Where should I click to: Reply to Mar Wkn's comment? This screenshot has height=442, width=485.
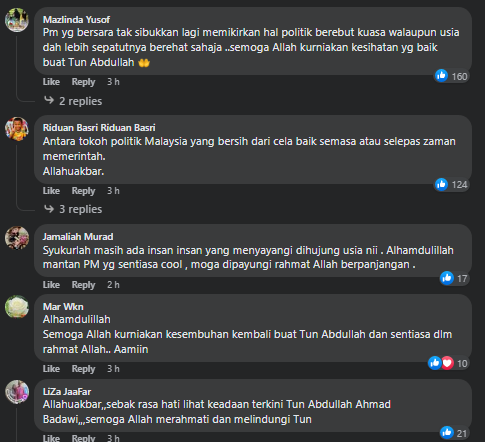point(83,369)
